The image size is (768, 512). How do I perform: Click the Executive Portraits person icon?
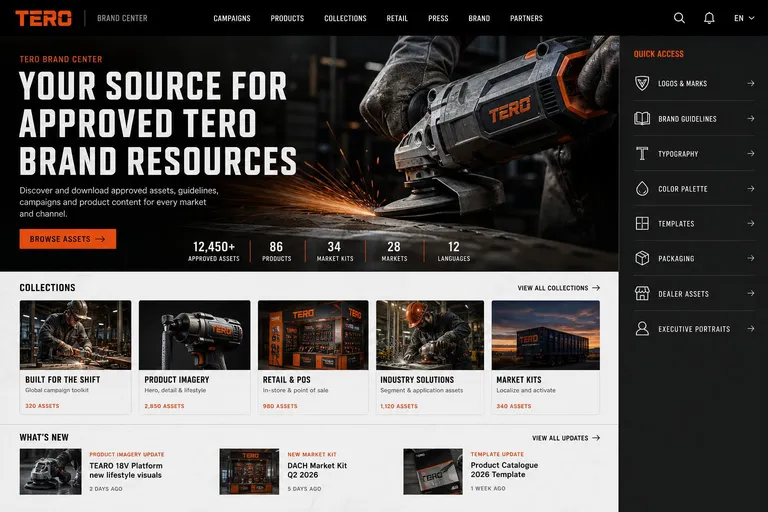pos(642,329)
